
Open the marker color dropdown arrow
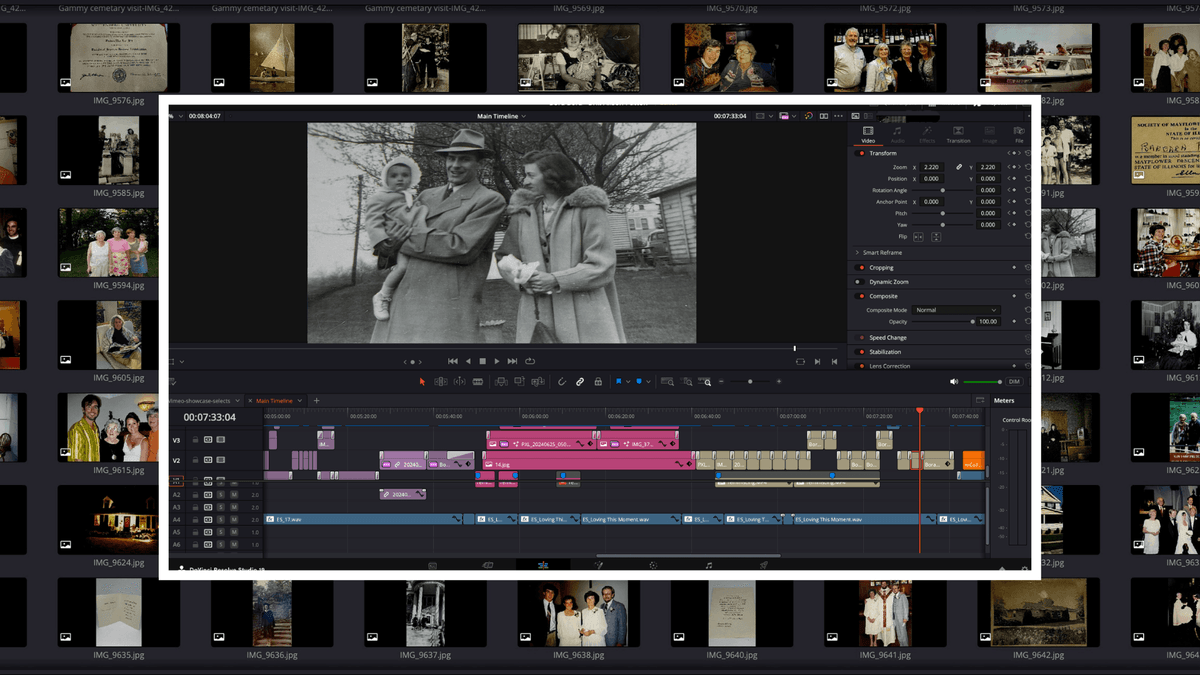[x=648, y=381]
